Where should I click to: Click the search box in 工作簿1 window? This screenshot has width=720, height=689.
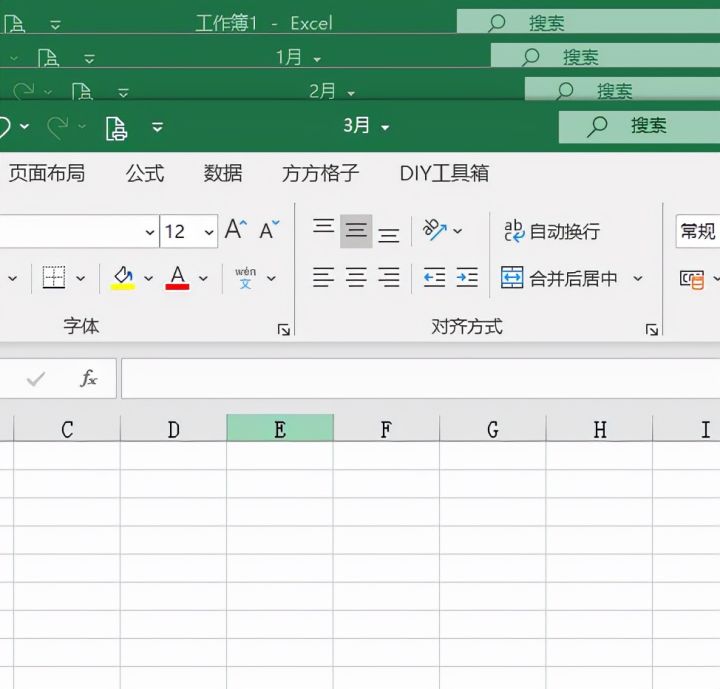click(588, 22)
